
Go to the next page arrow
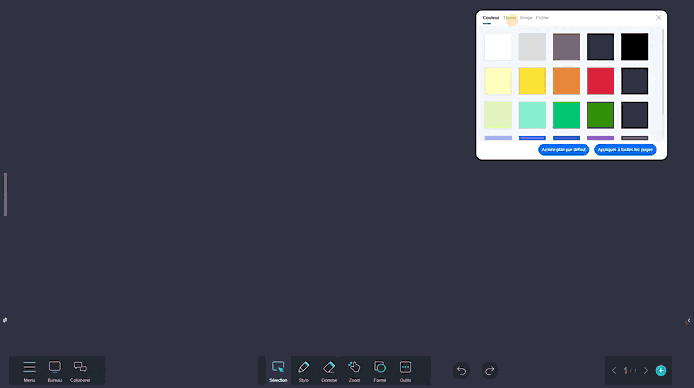tap(646, 370)
